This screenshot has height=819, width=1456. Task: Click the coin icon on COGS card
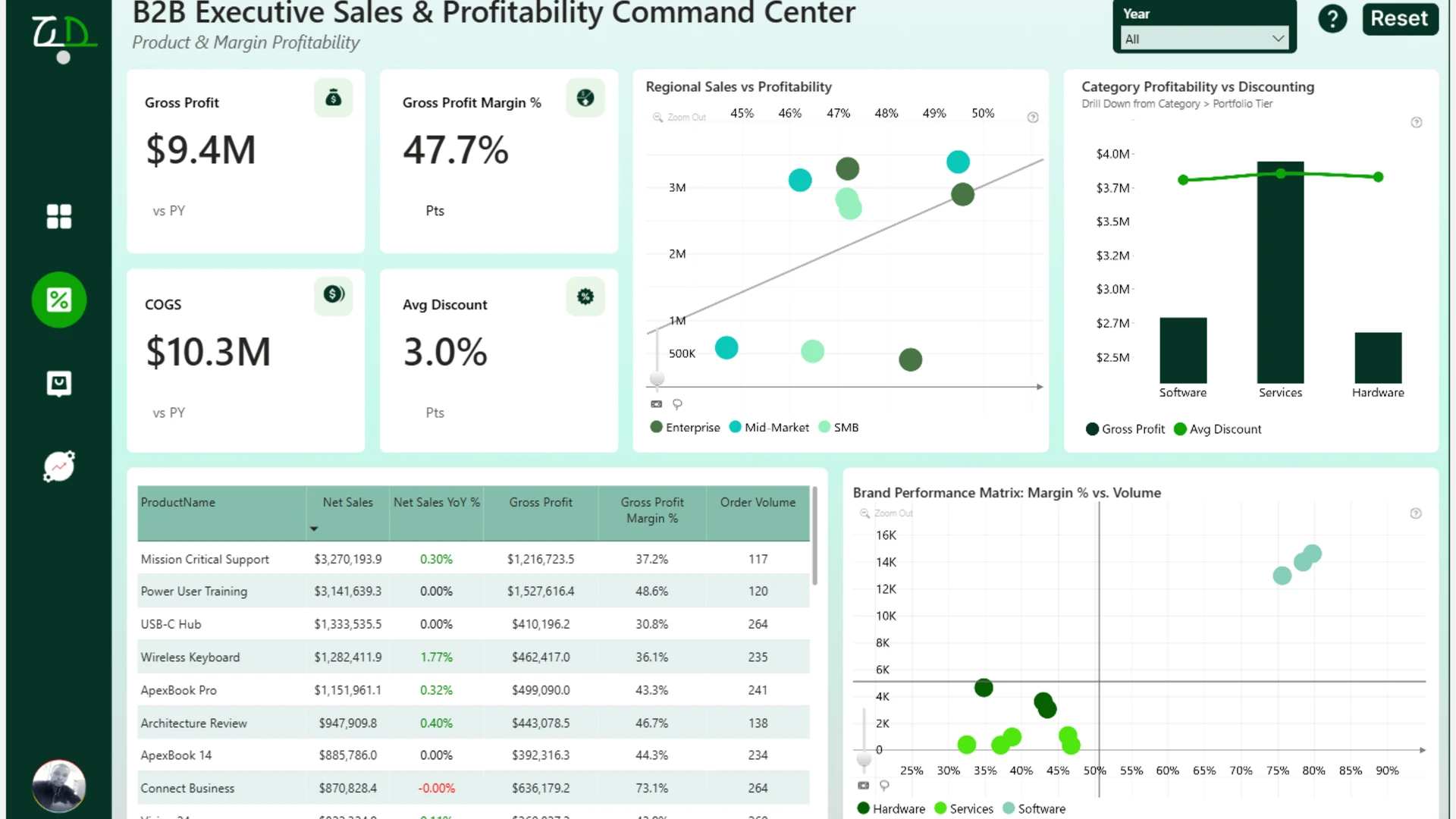[x=333, y=295]
